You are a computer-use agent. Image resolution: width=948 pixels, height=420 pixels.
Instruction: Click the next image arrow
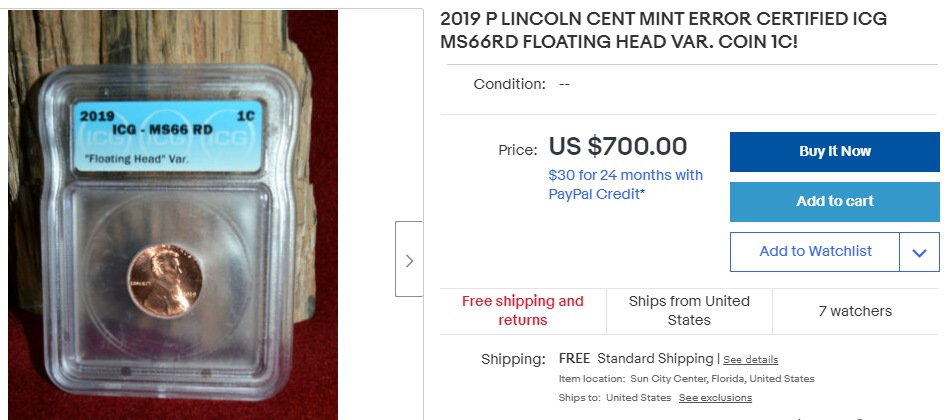coord(409,260)
